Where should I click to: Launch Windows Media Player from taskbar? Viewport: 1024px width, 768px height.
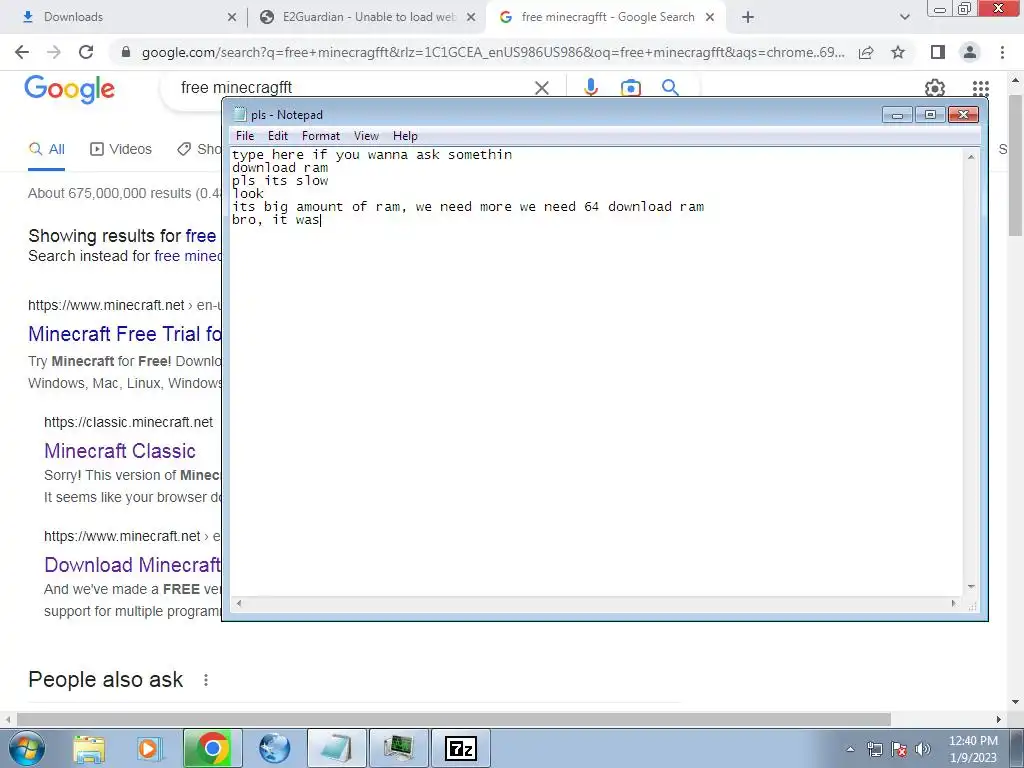[149, 748]
